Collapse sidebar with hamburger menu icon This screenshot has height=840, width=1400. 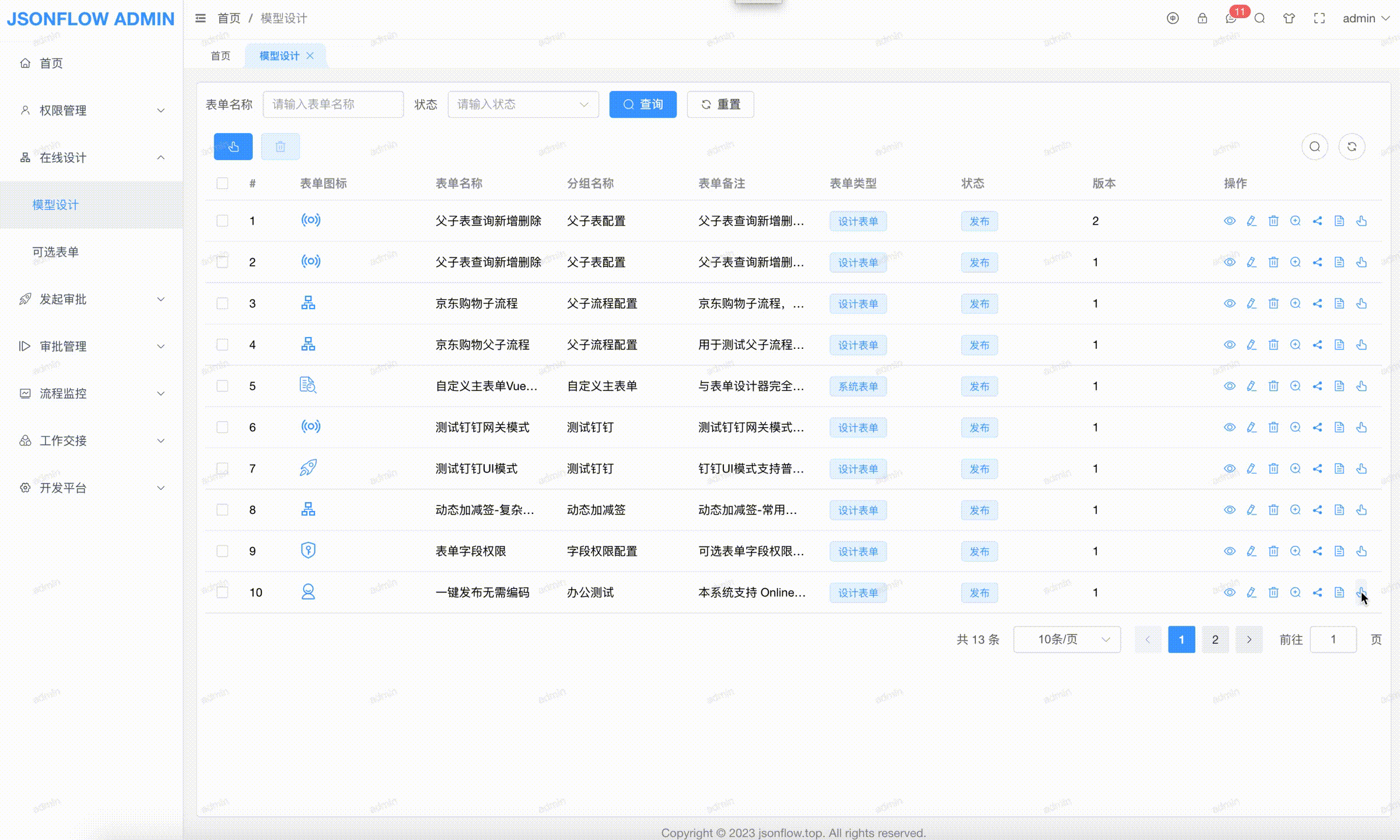click(x=200, y=19)
